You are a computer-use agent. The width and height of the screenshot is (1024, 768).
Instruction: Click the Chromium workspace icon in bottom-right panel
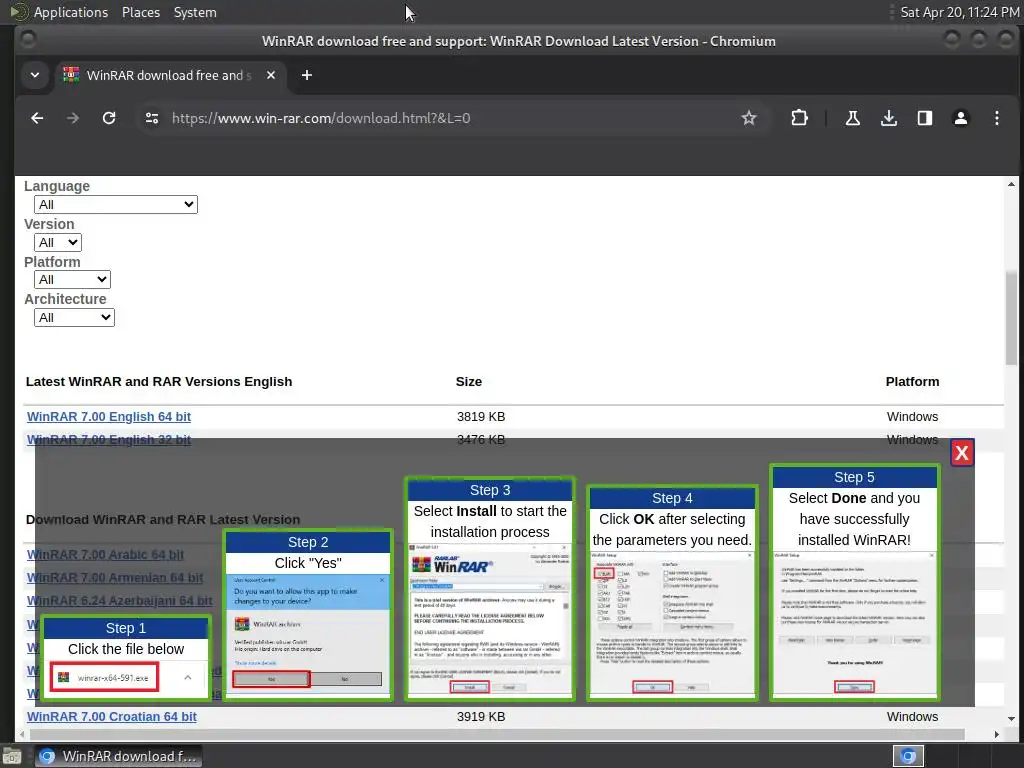pyautogui.click(x=908, y=756)
